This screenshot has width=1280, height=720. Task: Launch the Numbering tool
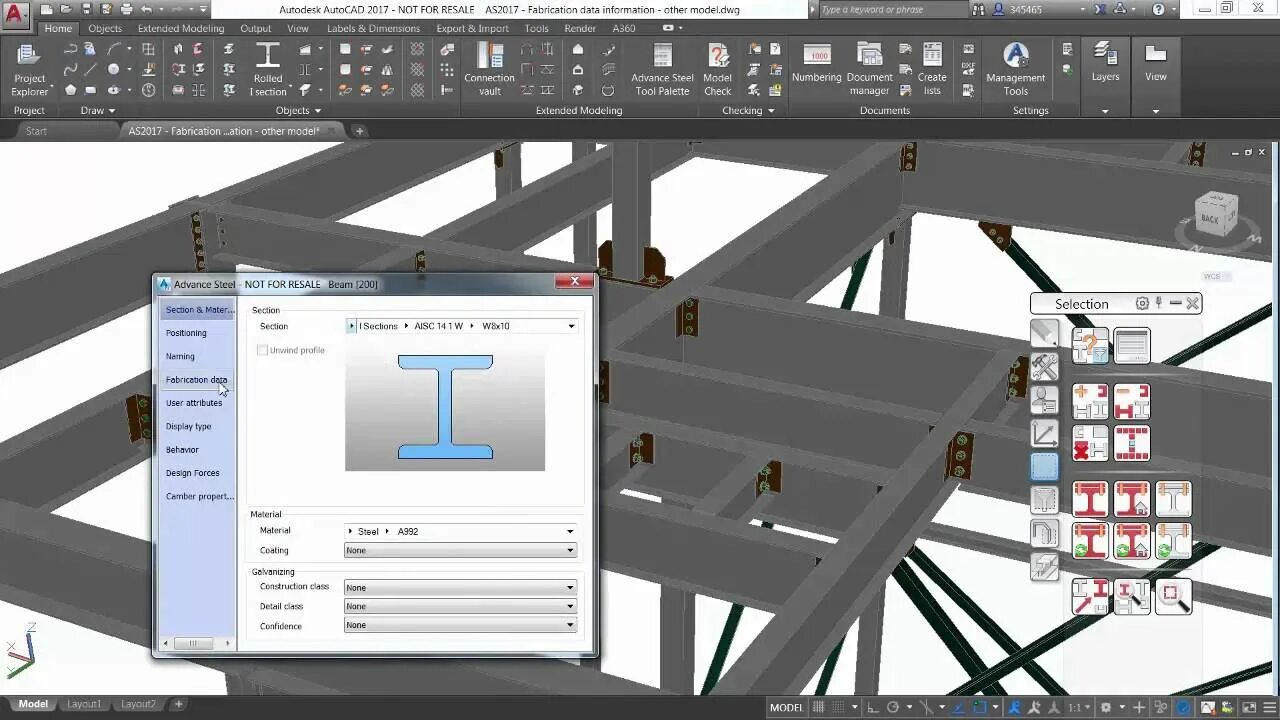click(x=817, y=63)
